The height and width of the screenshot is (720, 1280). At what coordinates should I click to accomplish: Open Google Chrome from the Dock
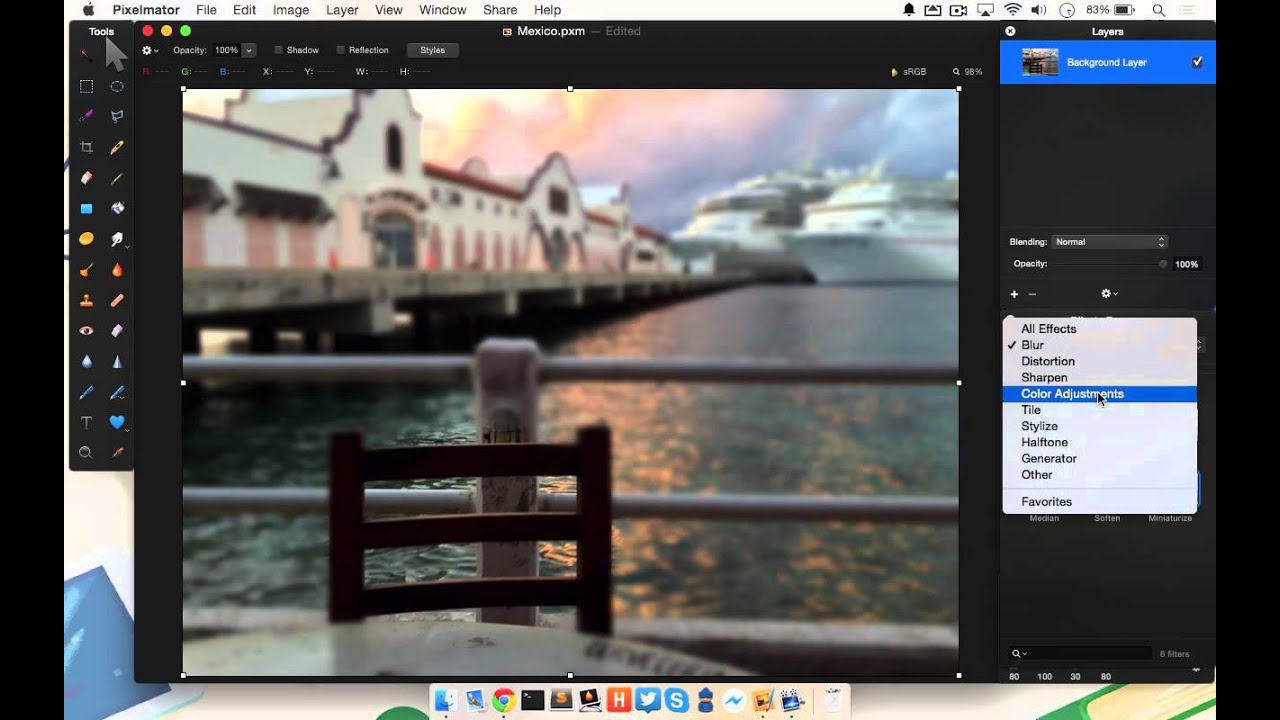(503, 701)
